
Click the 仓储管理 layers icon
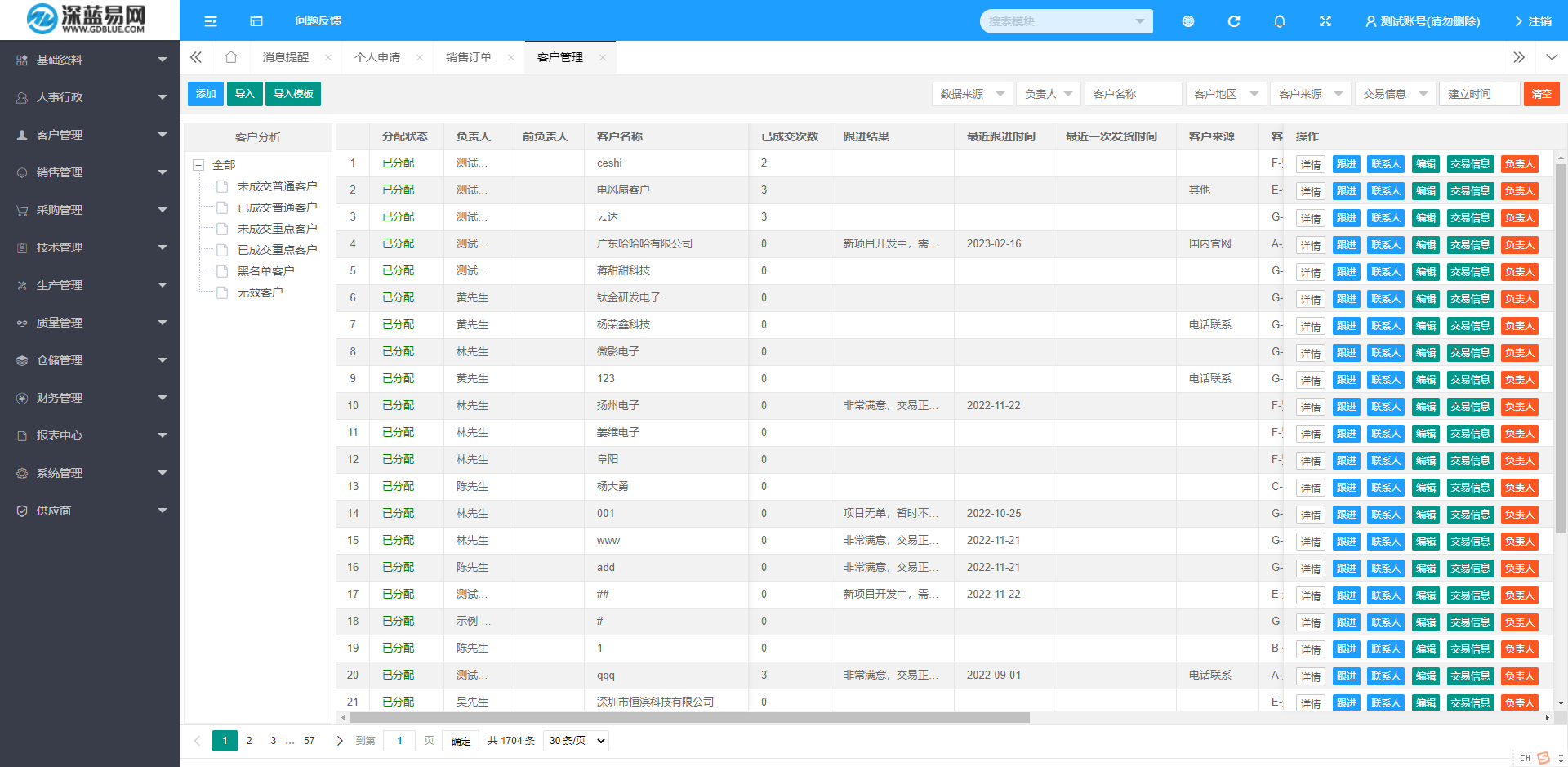tap(22, 360)
